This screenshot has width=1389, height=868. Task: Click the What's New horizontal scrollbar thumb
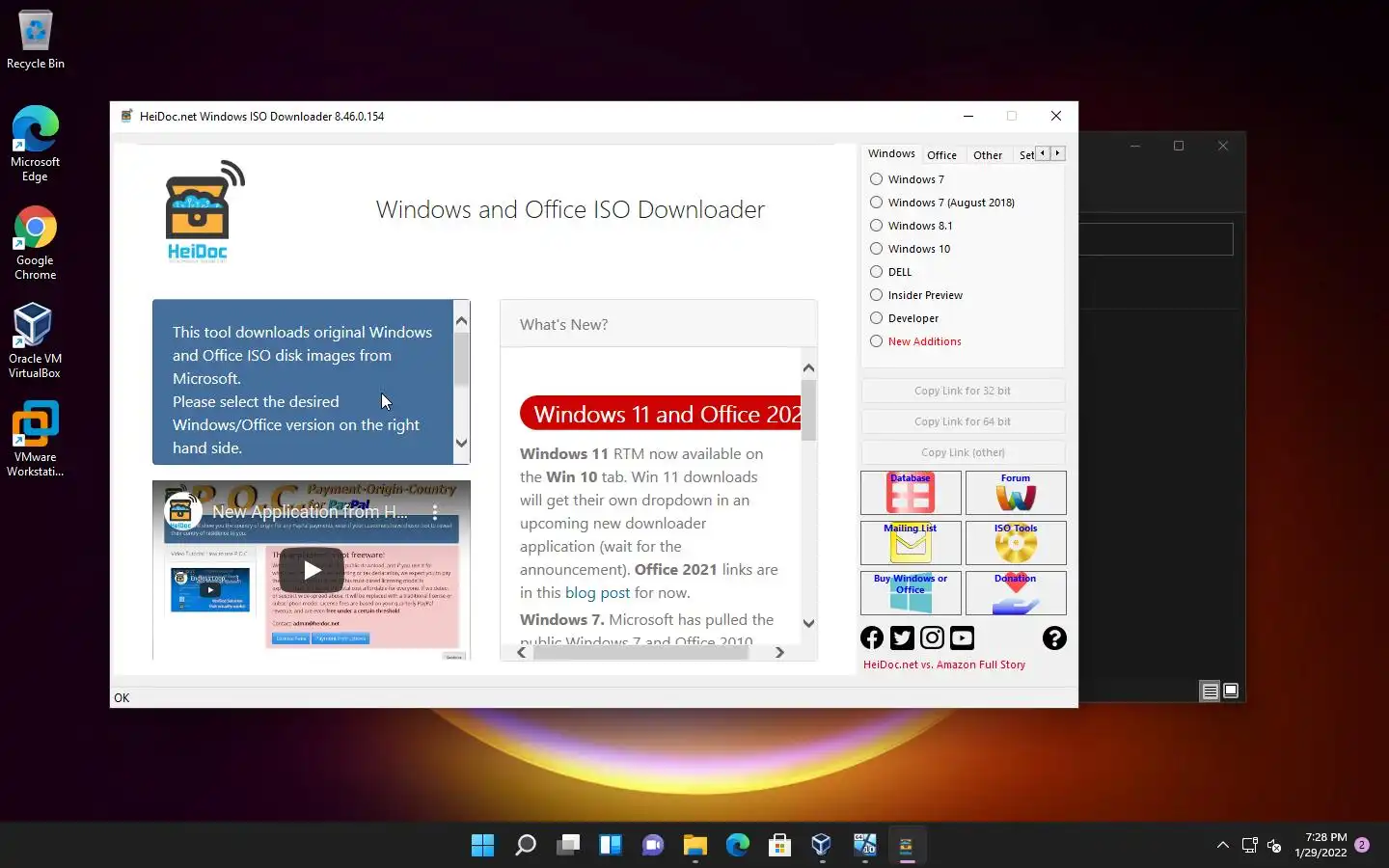coord(640,653)
